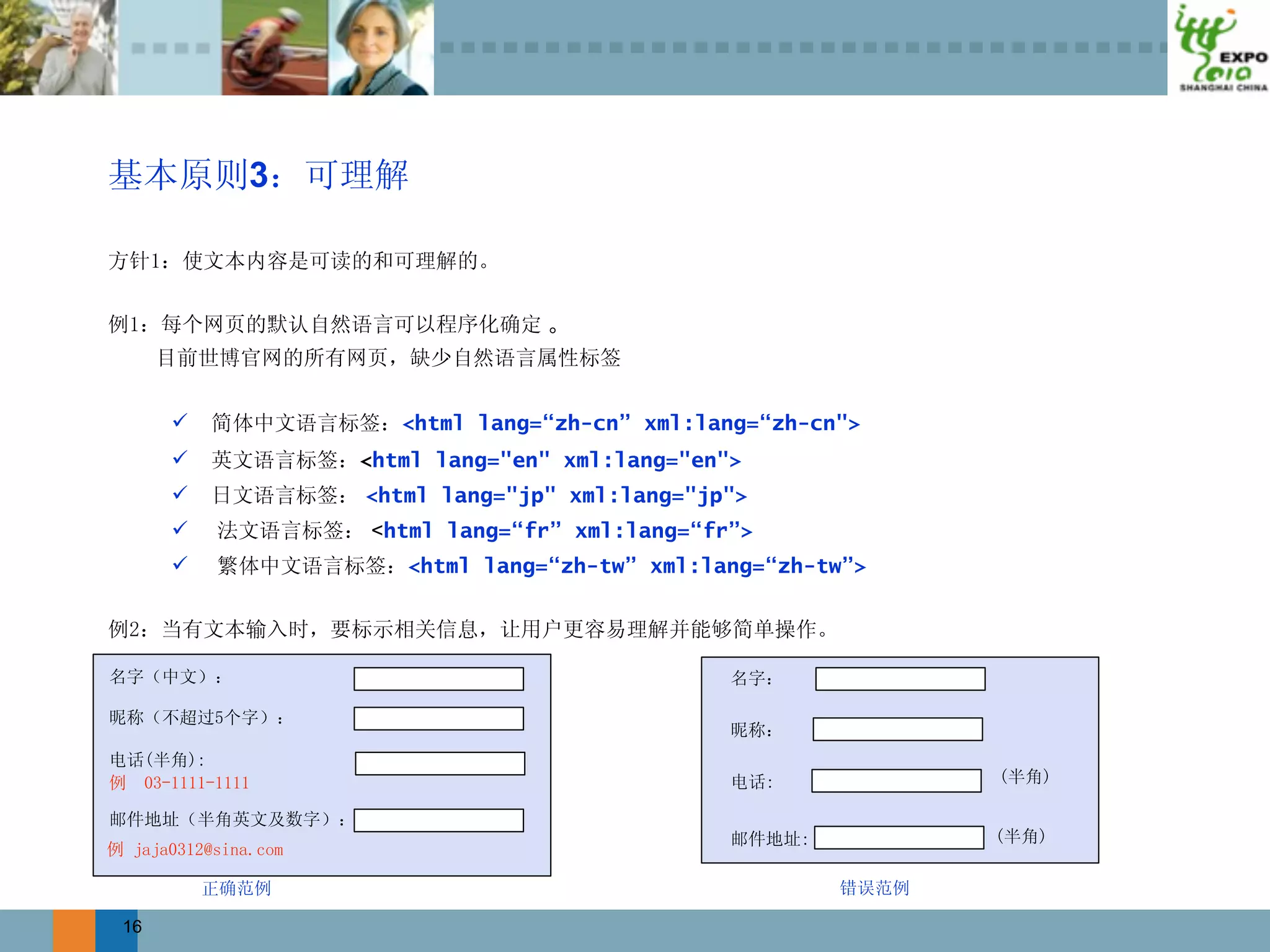1270x952 pixels.
Task: Click the 邮件地址（半角英文及数字） input field
Action: (438, 820)
